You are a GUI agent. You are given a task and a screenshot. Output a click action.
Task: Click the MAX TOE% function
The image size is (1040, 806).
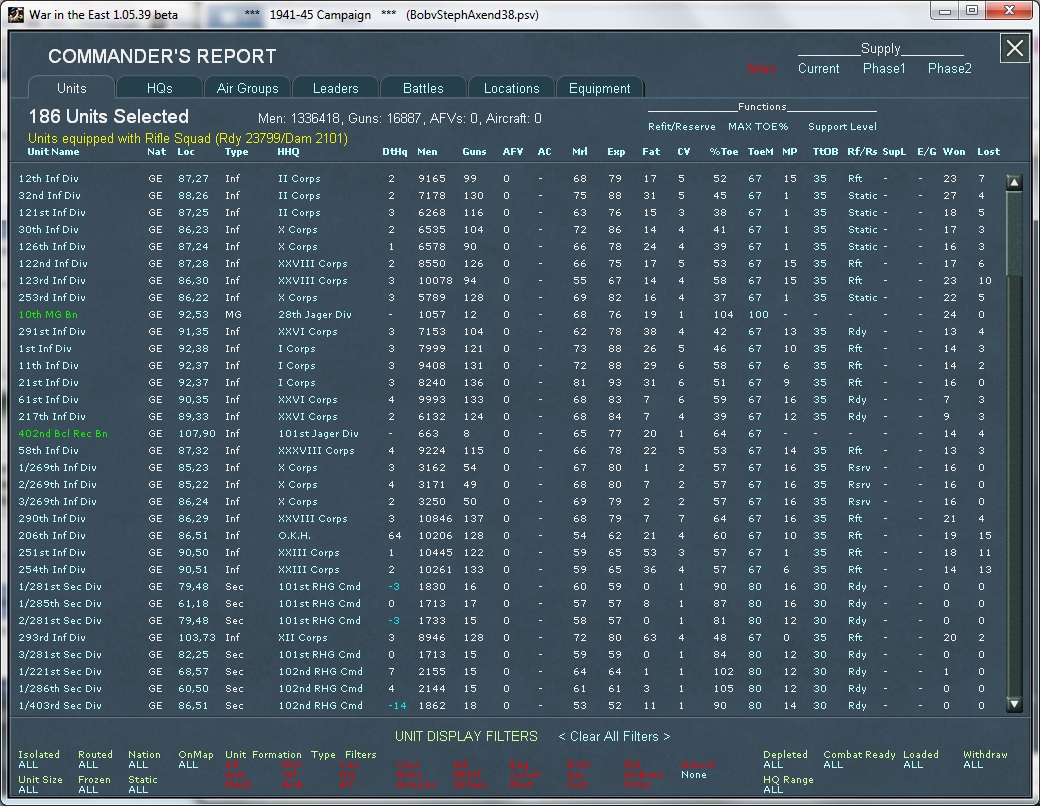758,127
